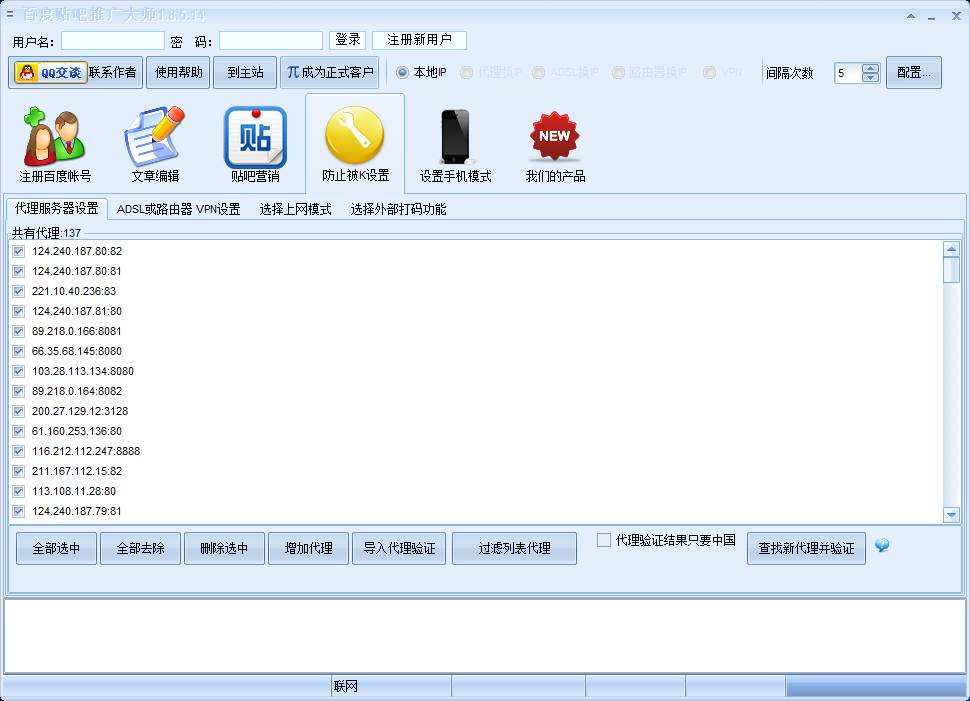The height and width of the screenshot is (701, 970).
Task: Decrease the 间隔次数 spinner value
Action: 870,77
